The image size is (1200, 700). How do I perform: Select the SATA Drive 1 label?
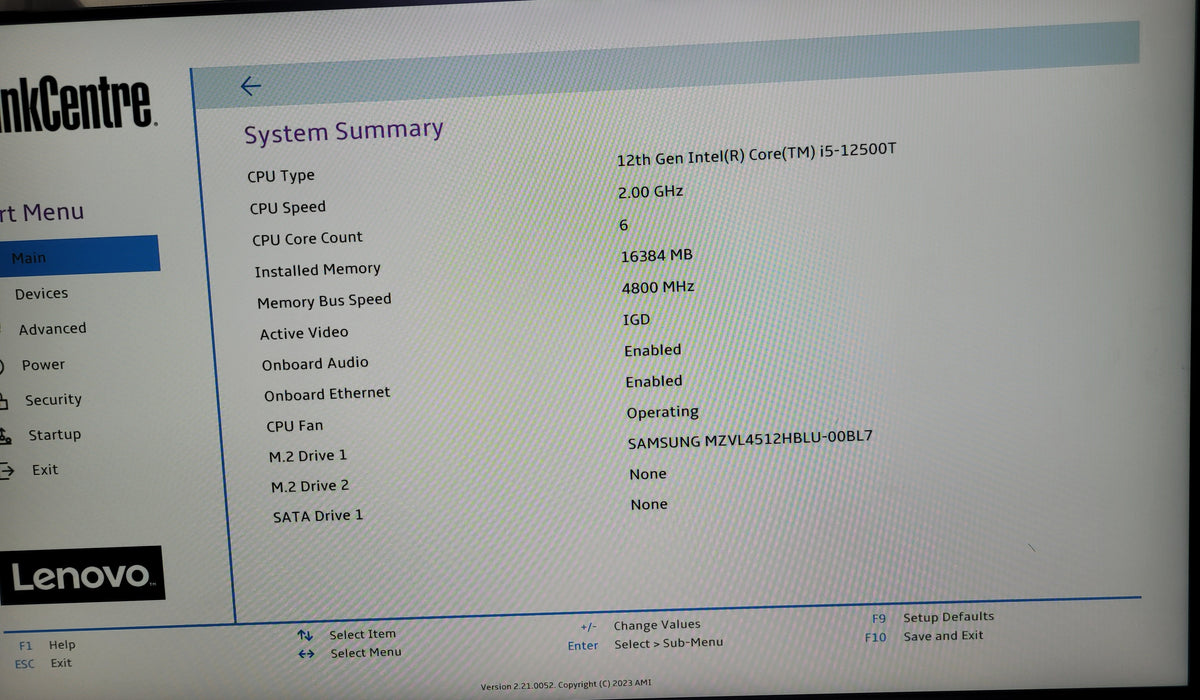pyautogui.click(x=318, y=516)
